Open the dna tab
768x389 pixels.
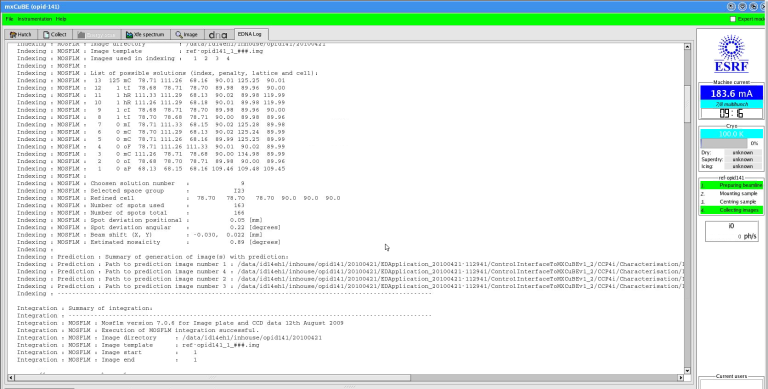click(x=218, y=35)
